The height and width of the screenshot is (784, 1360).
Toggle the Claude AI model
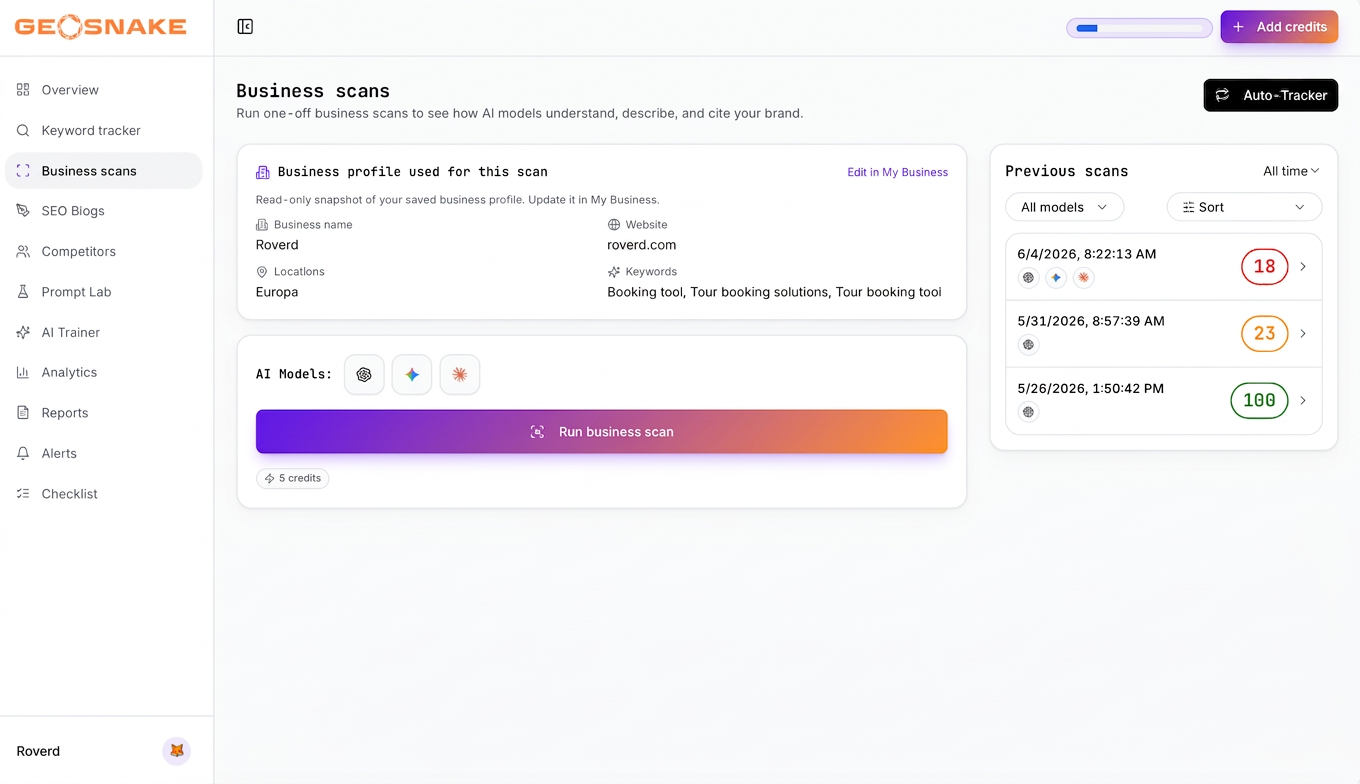coord(460,374)
